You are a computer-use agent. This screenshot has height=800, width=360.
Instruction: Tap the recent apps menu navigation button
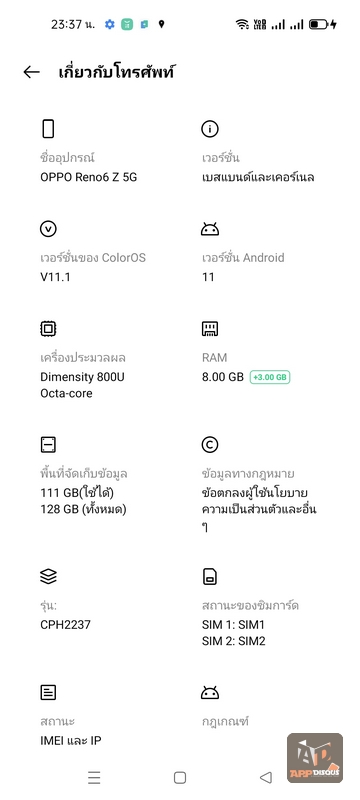tap(94, 778)
